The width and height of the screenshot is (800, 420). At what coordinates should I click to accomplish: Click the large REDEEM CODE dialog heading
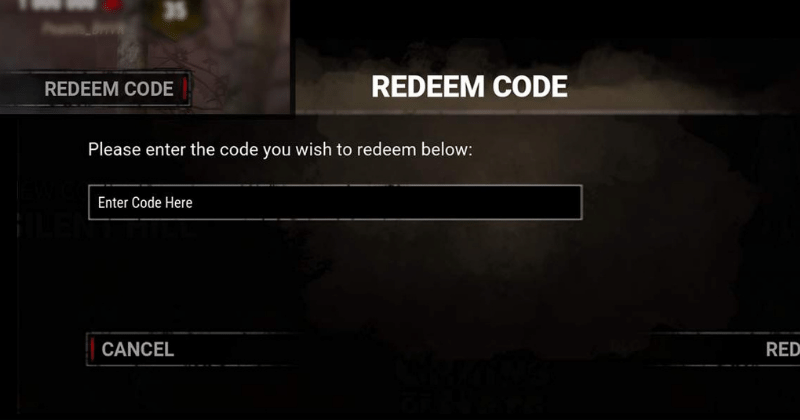tap(469, 86)
